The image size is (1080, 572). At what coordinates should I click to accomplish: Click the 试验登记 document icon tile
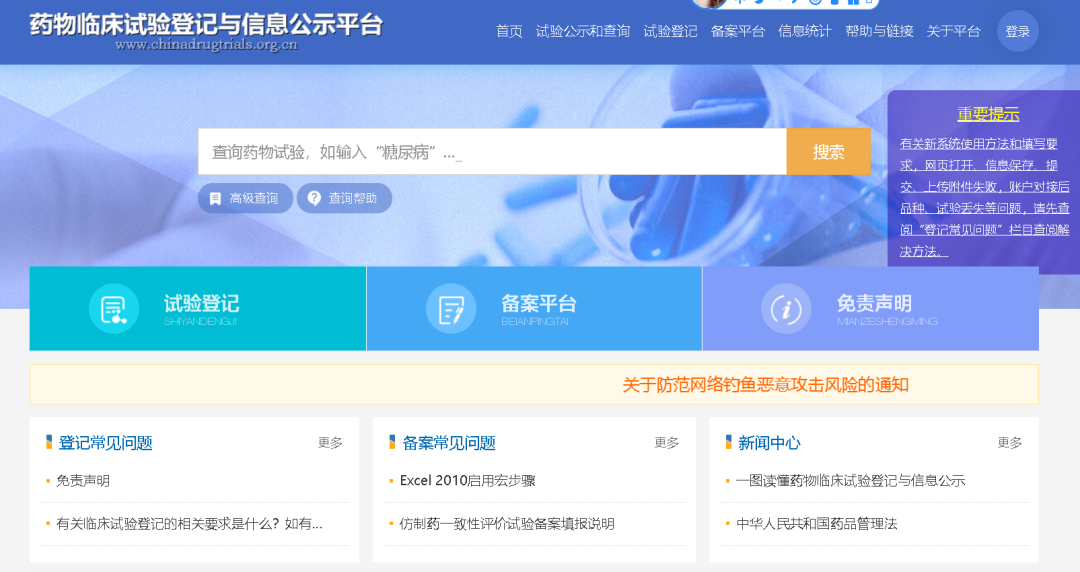114,309
